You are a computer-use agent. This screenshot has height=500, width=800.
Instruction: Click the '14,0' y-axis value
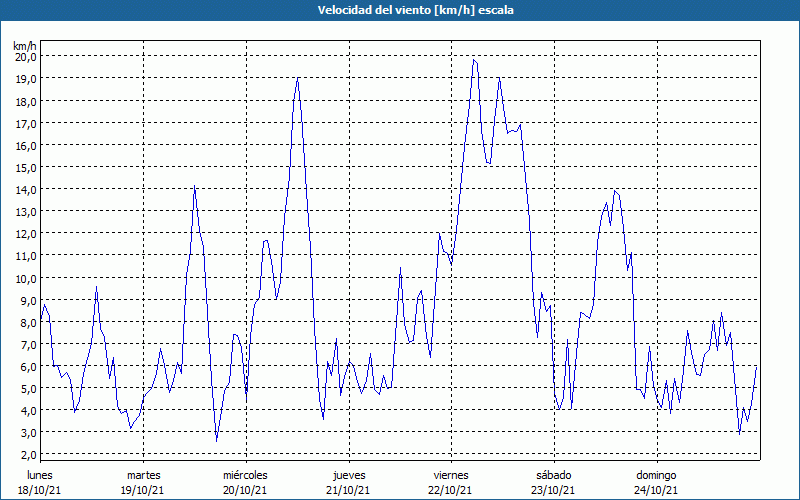coord(26,189)
